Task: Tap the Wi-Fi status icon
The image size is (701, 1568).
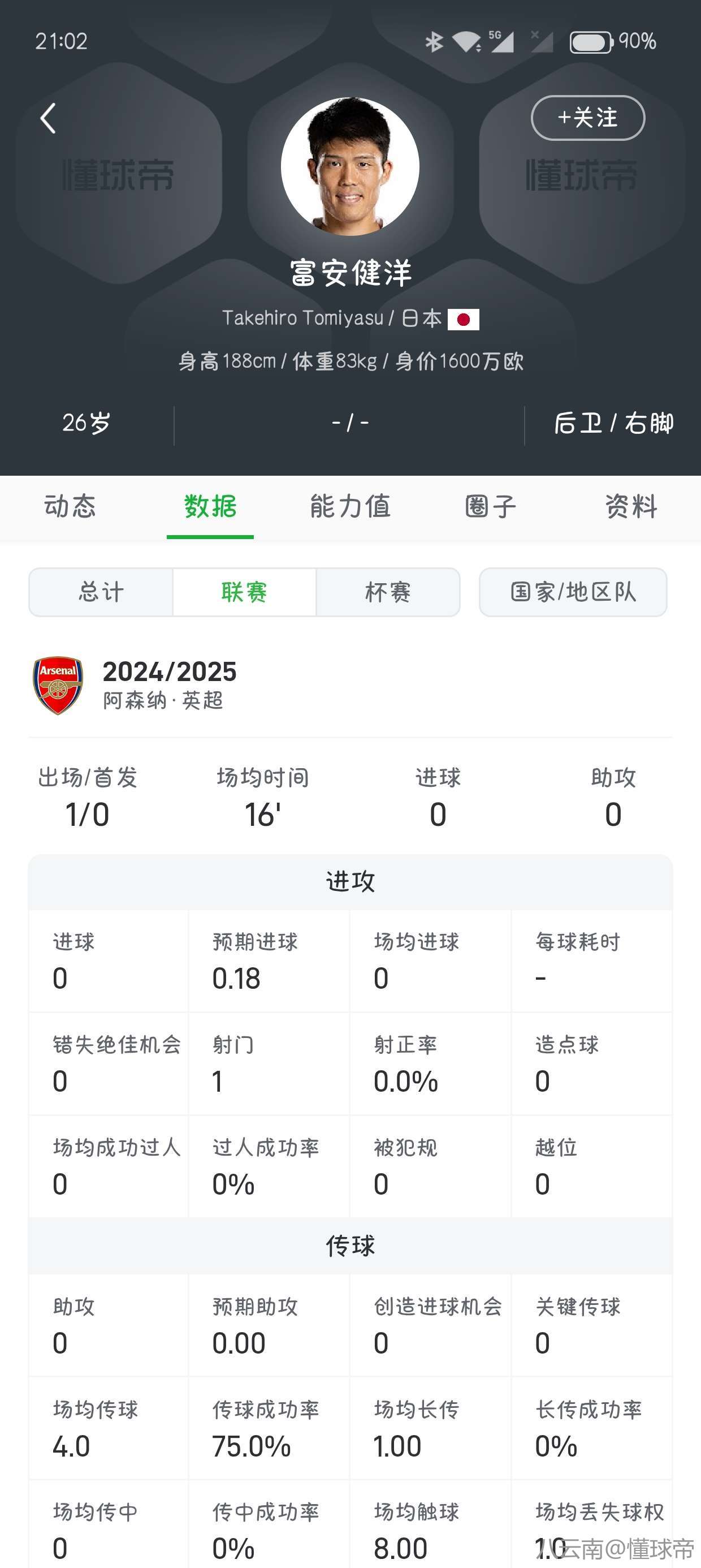Action: (x=467, y=42)
